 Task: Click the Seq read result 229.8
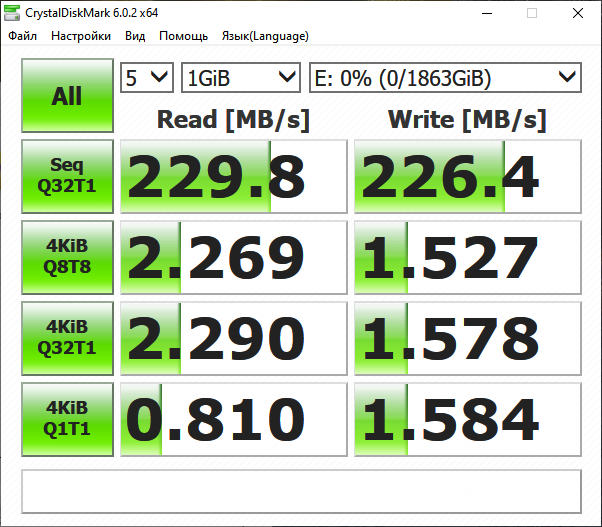[x=233, y=177]
